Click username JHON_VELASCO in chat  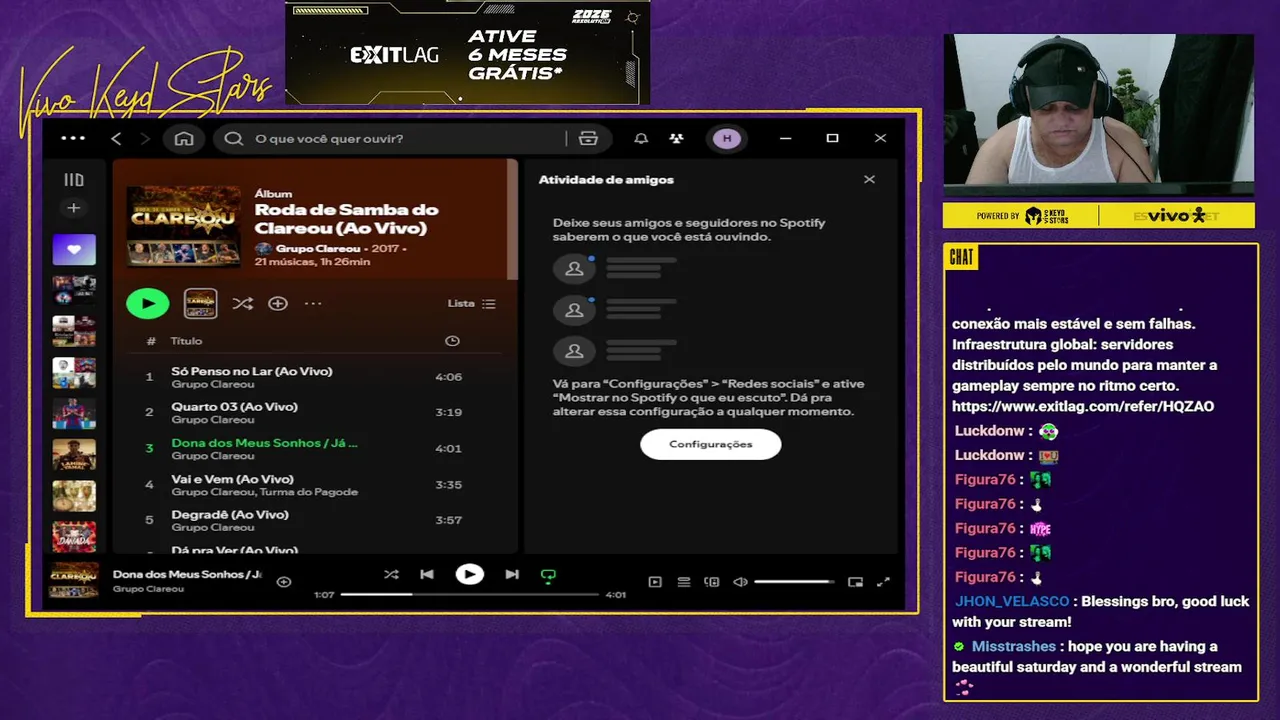click(x=1012, y=601)
